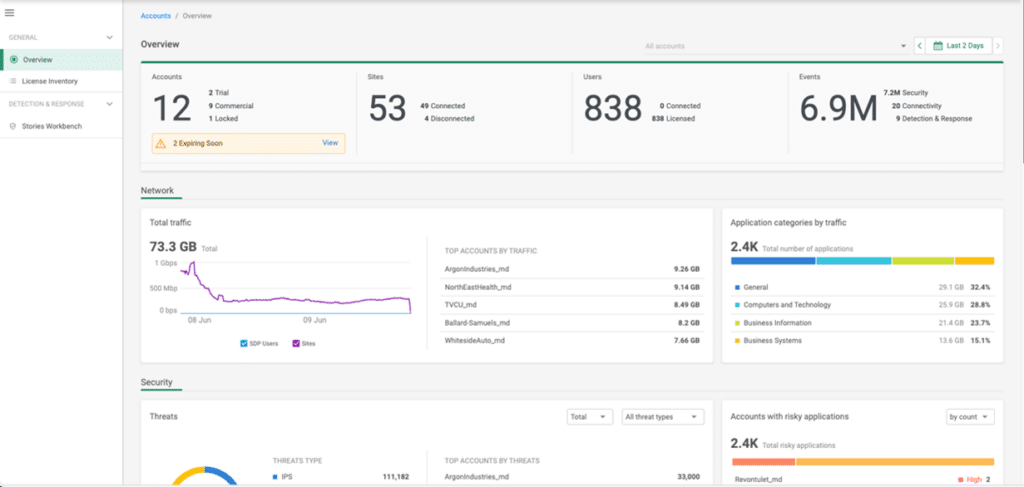Screen dimensions: 1024x487
Task: Click the 838 users count
Action: click(613, 108)
